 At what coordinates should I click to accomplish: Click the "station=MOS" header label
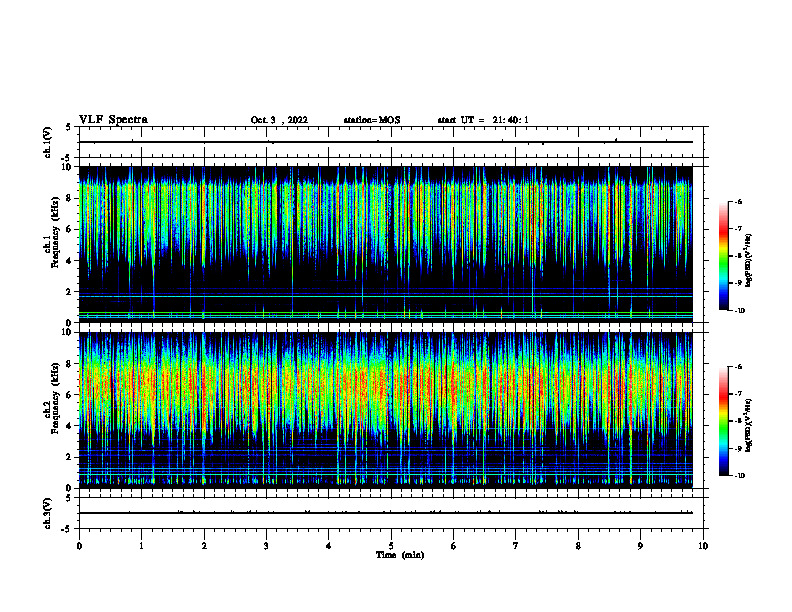[x=372, y=120]
